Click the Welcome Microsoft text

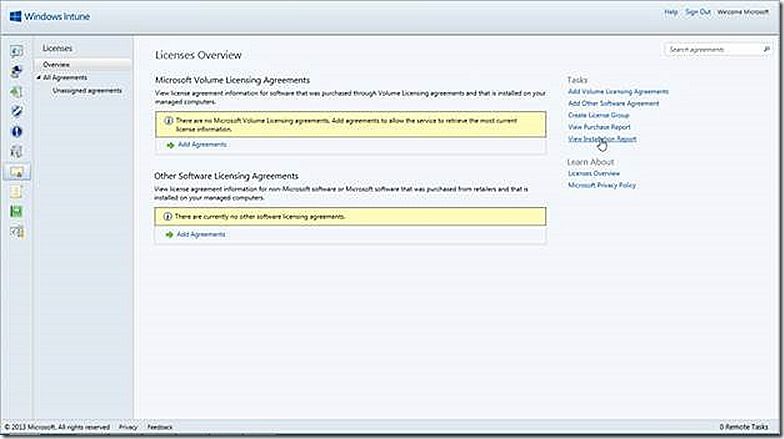click(x=742, y=12)
